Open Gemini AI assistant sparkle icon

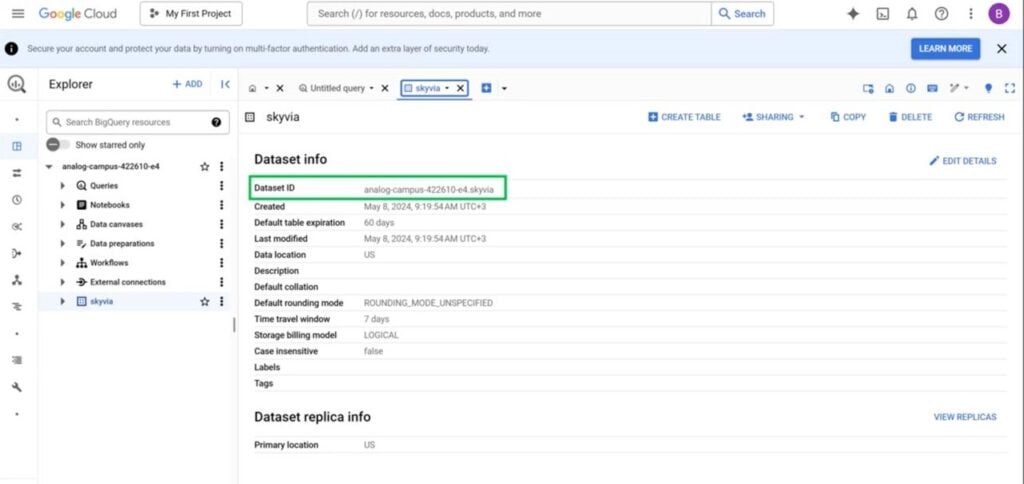[853, 14]
